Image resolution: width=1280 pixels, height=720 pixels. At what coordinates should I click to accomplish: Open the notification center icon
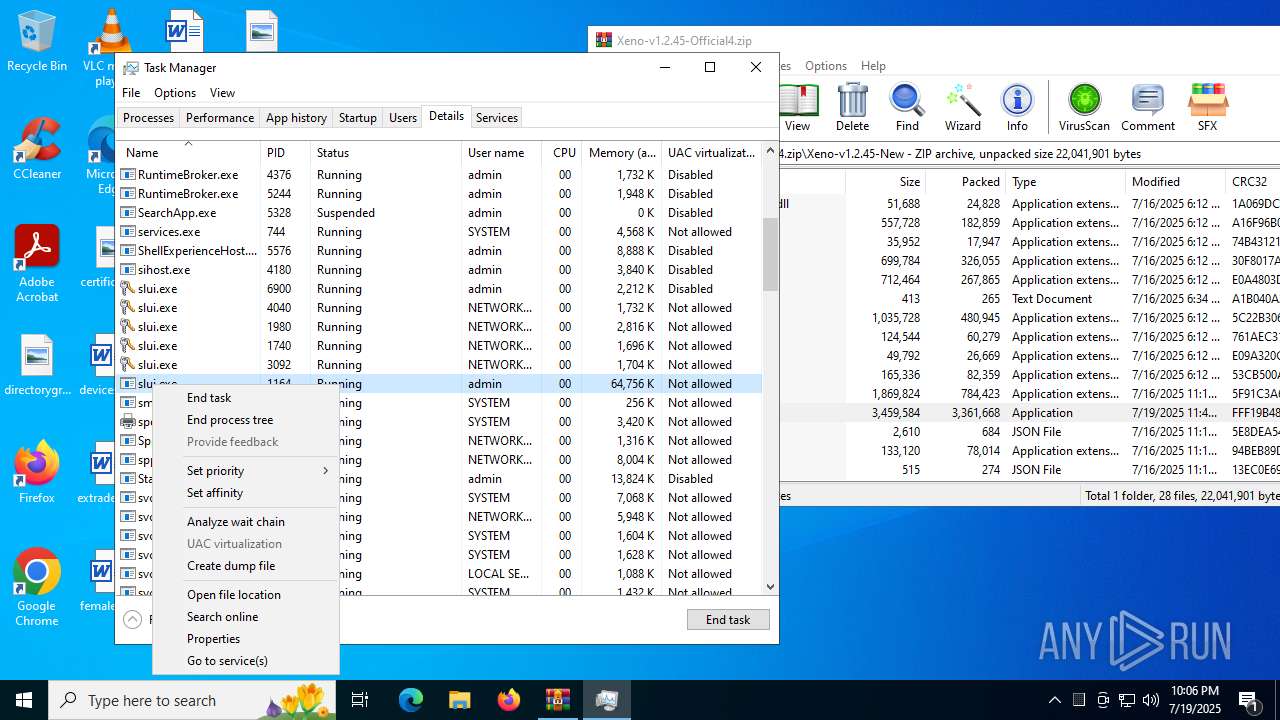pos(1249,700)
